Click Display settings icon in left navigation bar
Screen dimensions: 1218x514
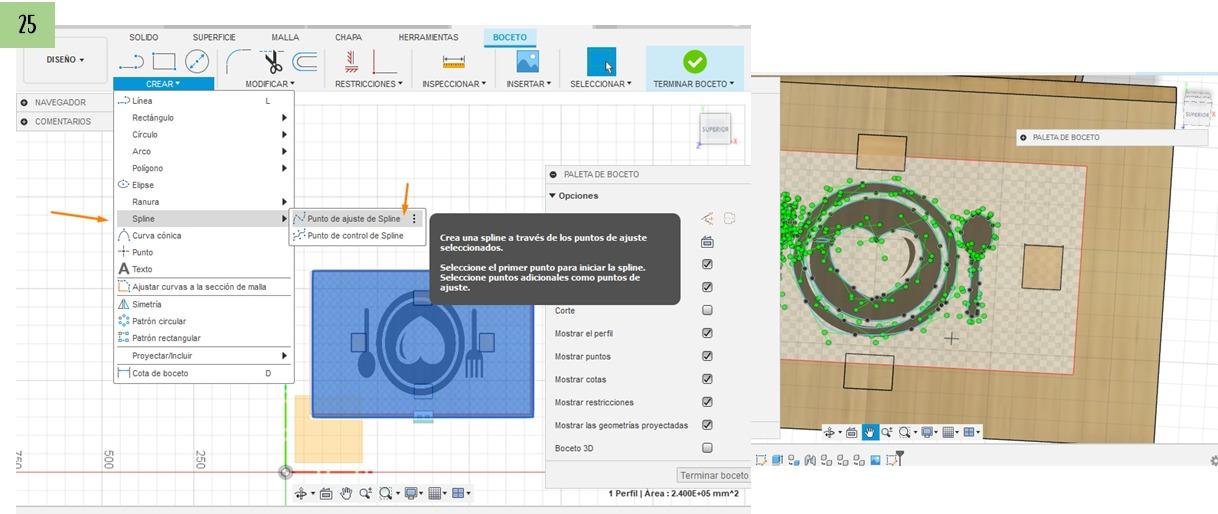tap(412, 493)
